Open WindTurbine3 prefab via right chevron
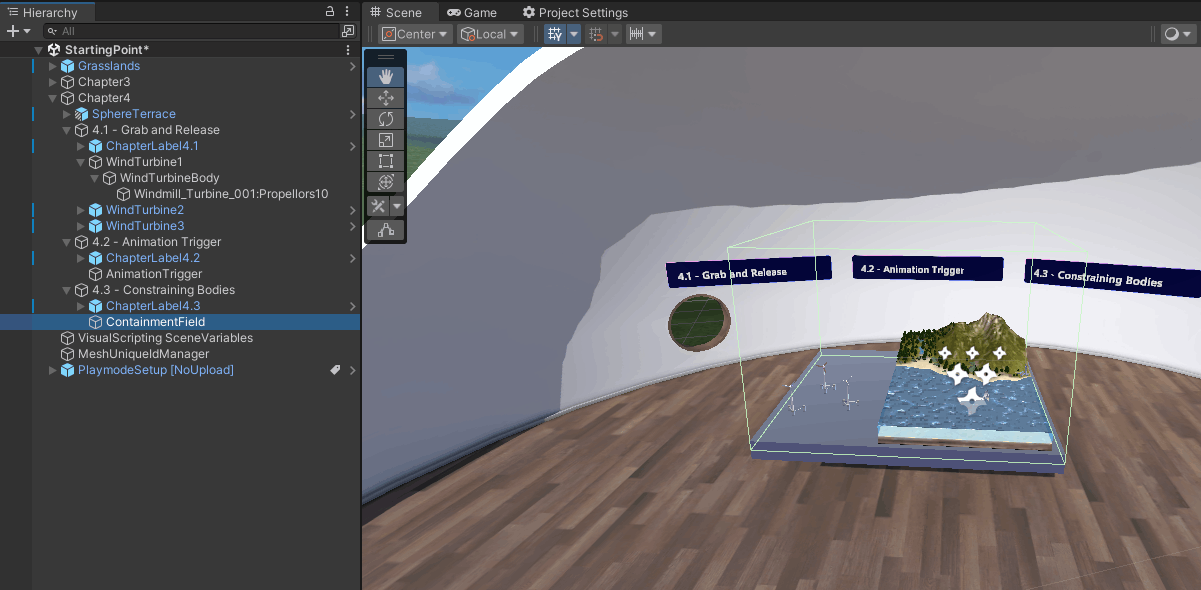This screenshot has height=590, width=1201. [x=352, y=226]
